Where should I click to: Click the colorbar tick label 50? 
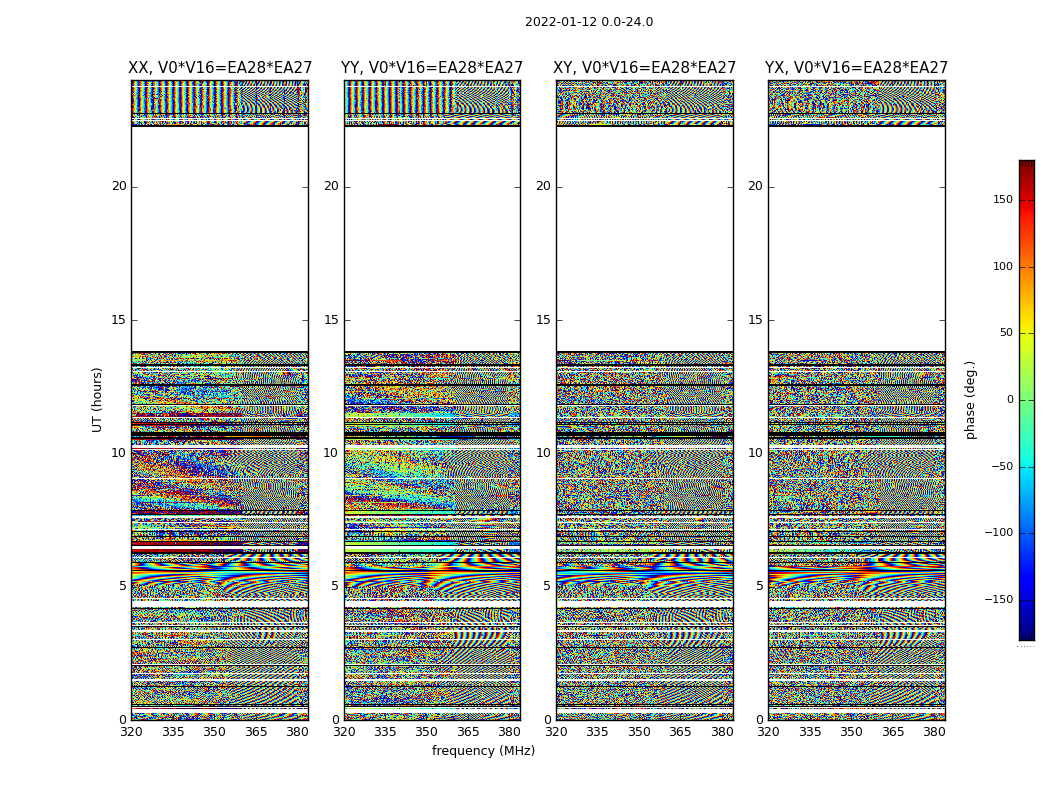1006,333
